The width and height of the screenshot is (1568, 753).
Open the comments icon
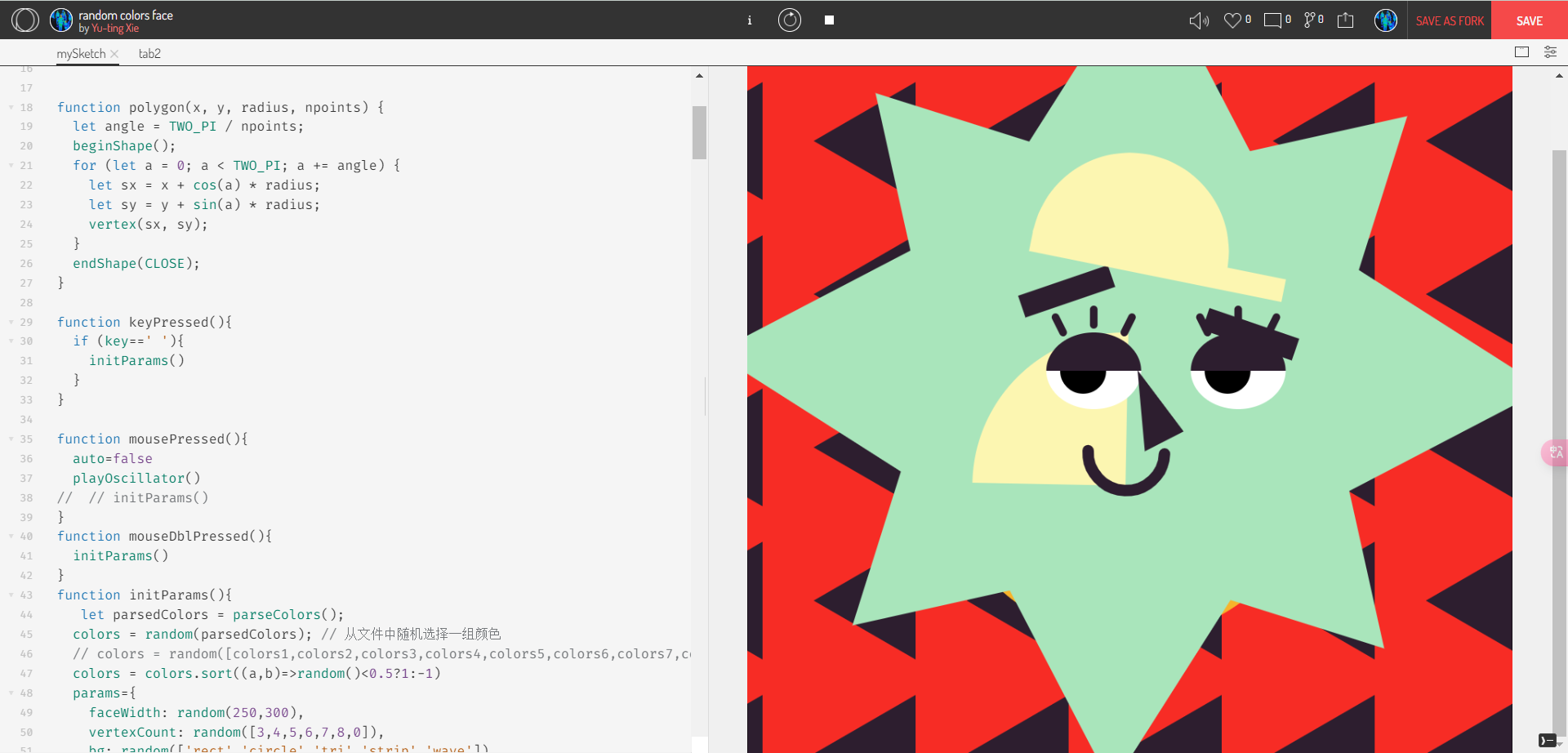(x=1272, y=20)
